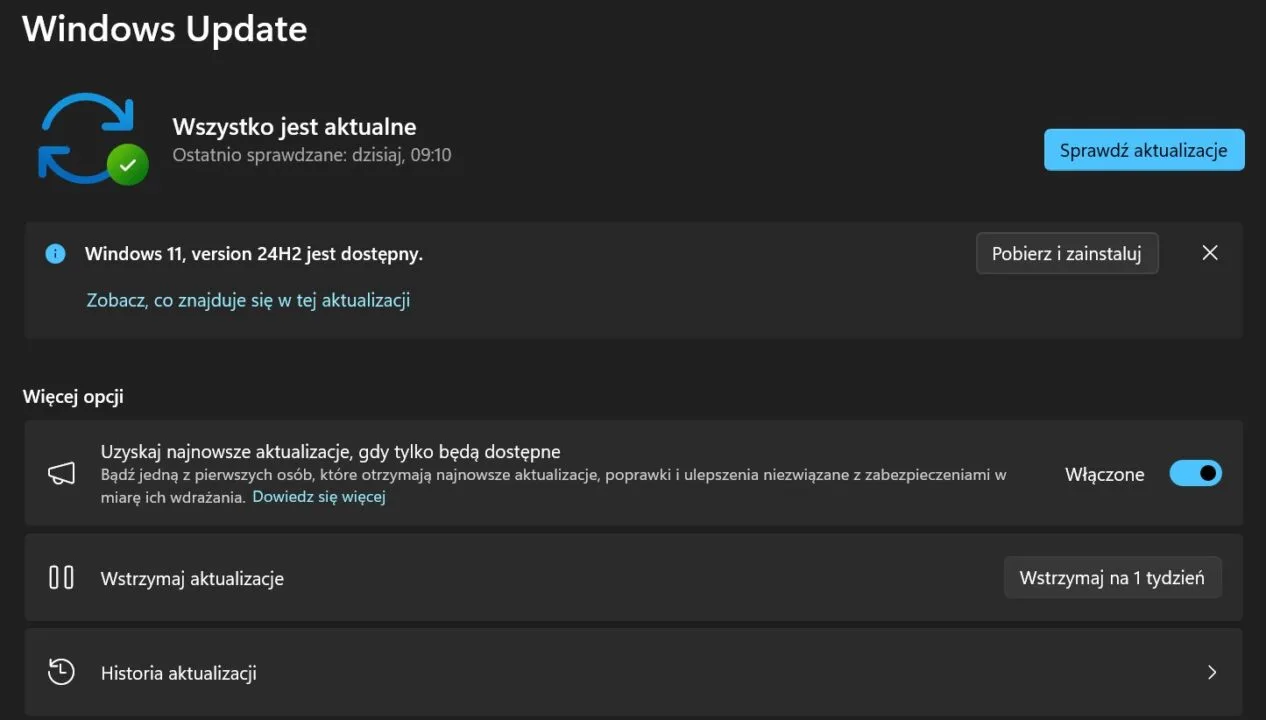
Task: Click Pobierz i zainstaluj button
Action: click(1066, 254)
